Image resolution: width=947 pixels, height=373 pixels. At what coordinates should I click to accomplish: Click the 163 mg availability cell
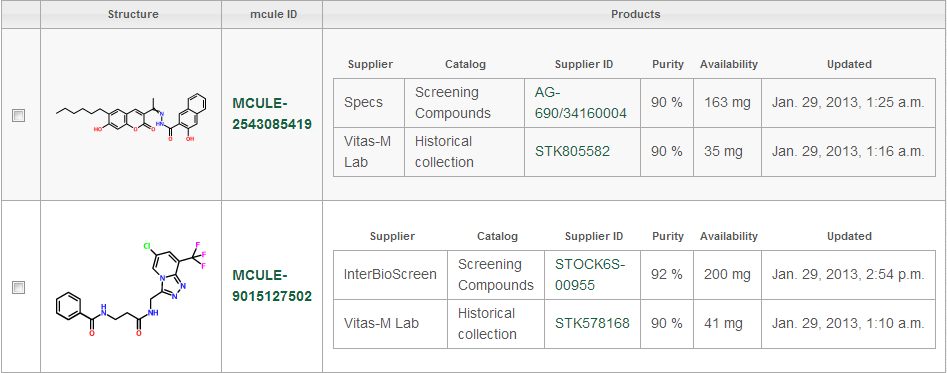[x=727, y=103]
